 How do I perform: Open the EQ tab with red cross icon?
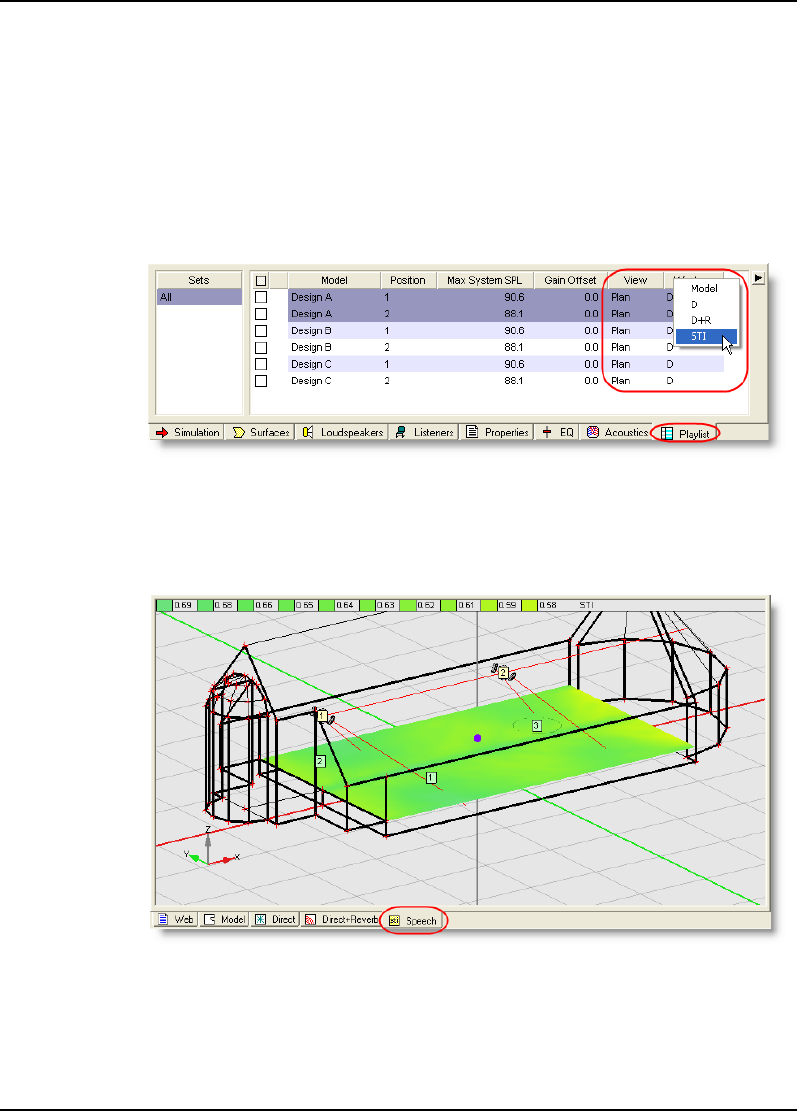point(556,432)
